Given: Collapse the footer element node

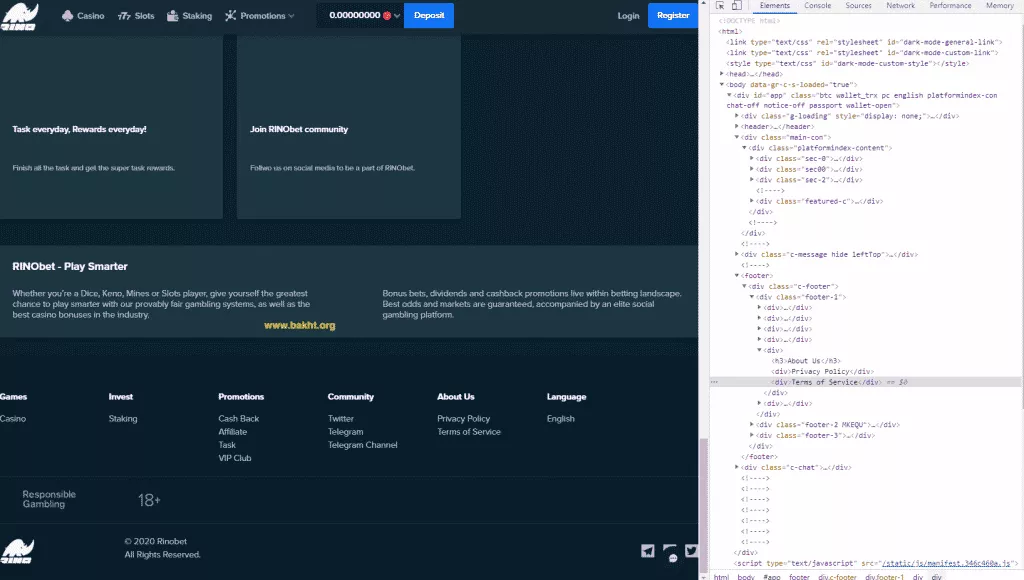Looking at the screenshot, I should coord(737,275).
